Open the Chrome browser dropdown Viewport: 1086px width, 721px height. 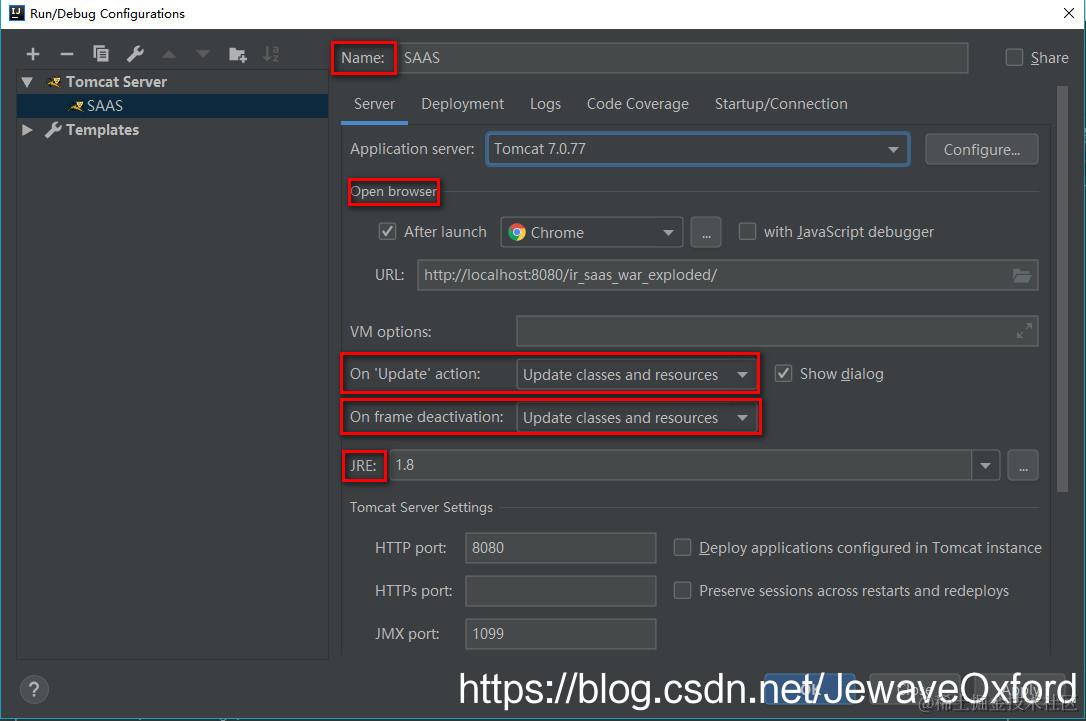coord(591,233)
